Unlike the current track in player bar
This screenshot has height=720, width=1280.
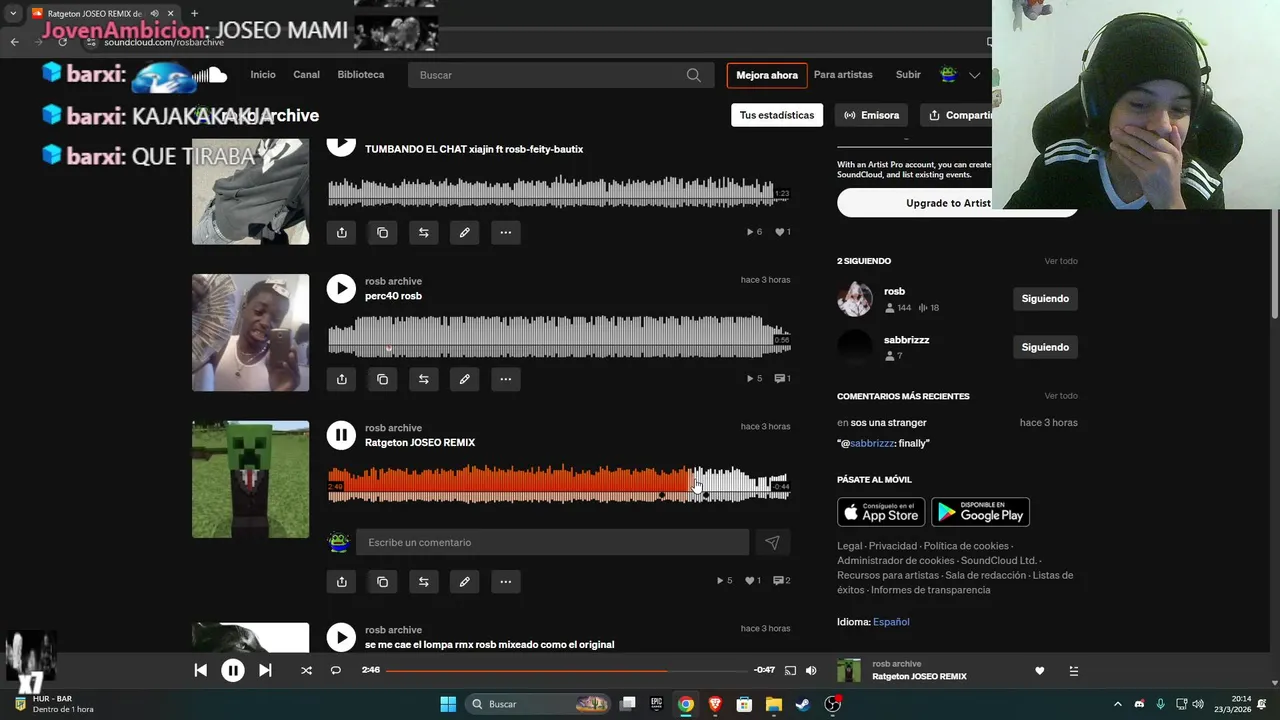click(x=1039, y=671)
